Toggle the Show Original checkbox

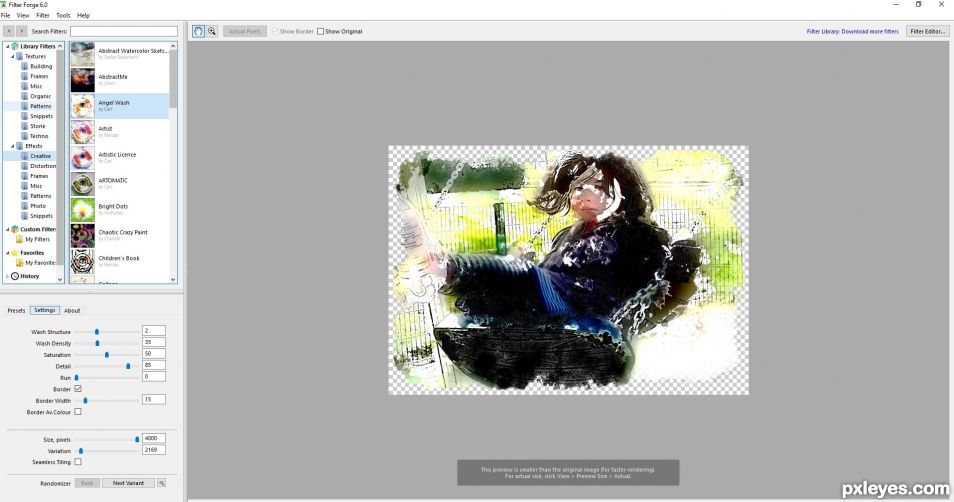[x=320, y=32]
